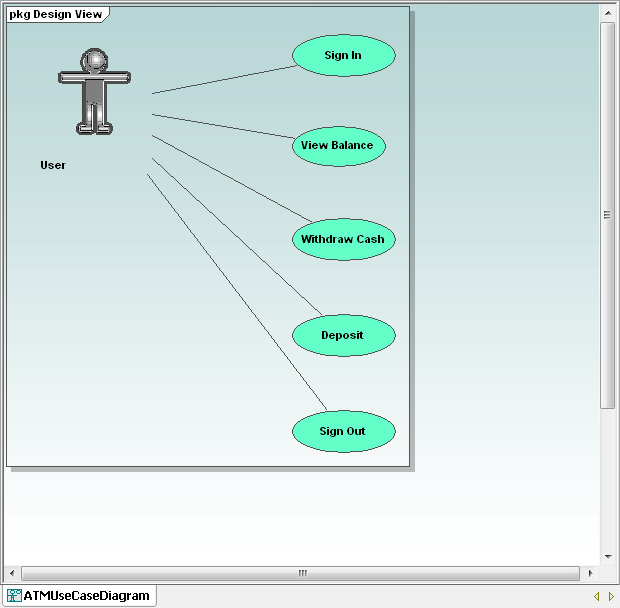Select the association line to Deposit

click(x=237, y=236)
